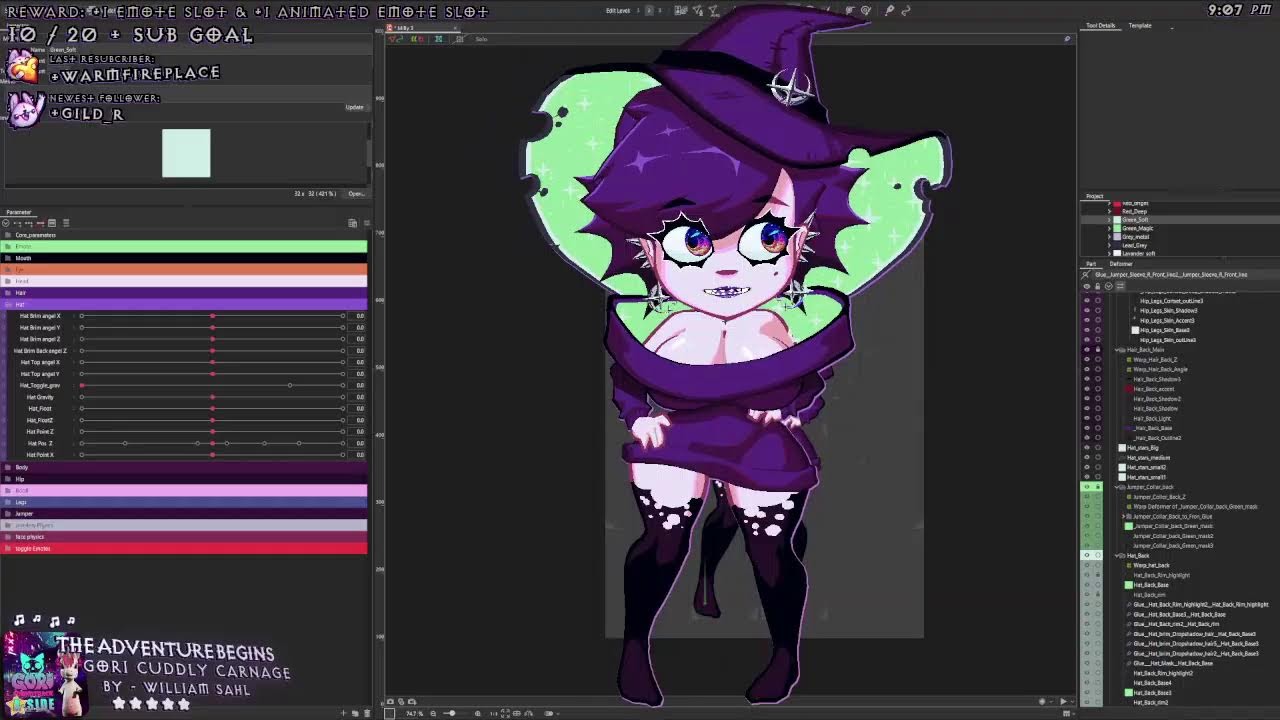Click the warp icon beside Warp_Hair_Back_Z
This screenshot has height=720, width=1280.
pos(1129,360)
